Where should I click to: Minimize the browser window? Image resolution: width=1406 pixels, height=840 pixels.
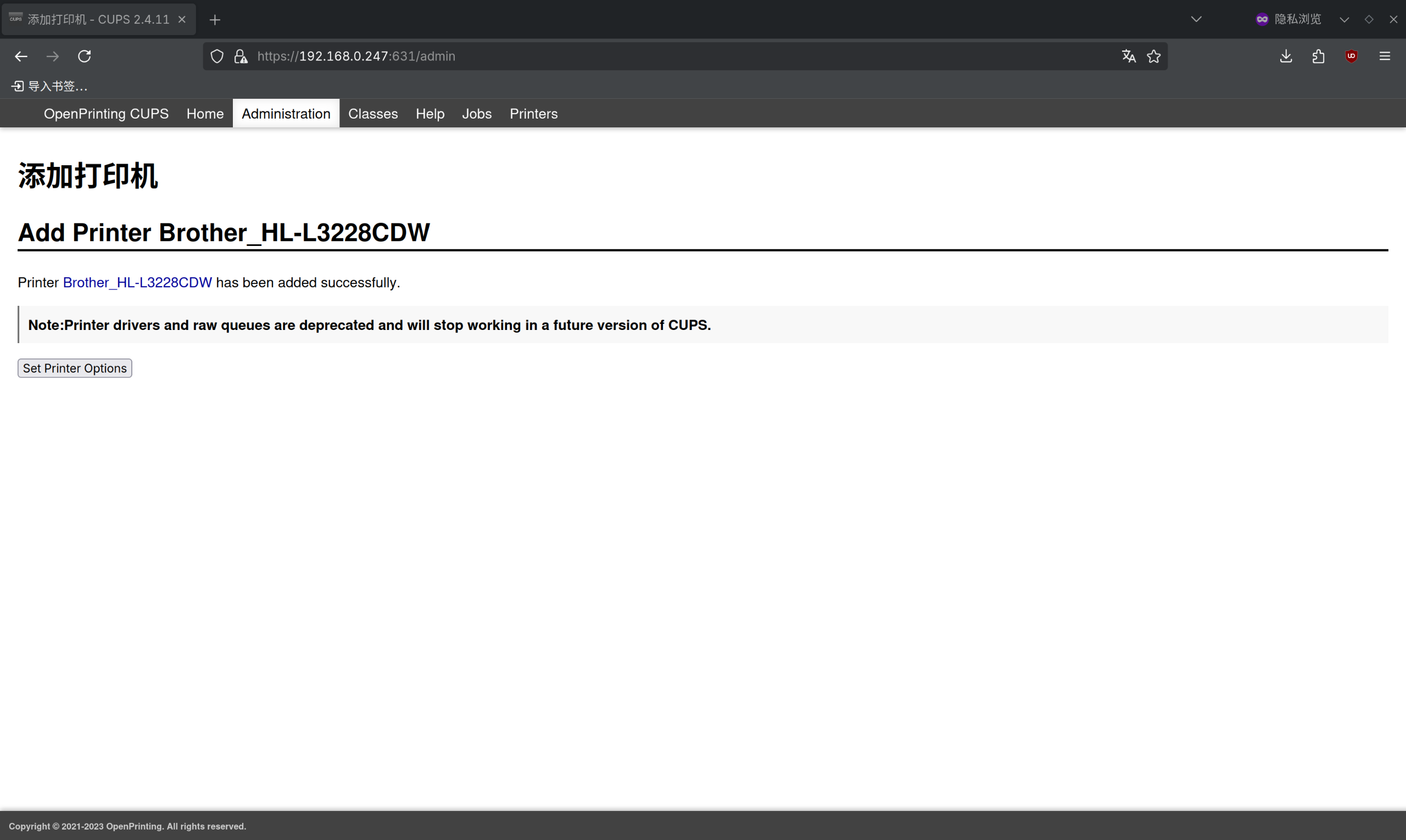1344,19
